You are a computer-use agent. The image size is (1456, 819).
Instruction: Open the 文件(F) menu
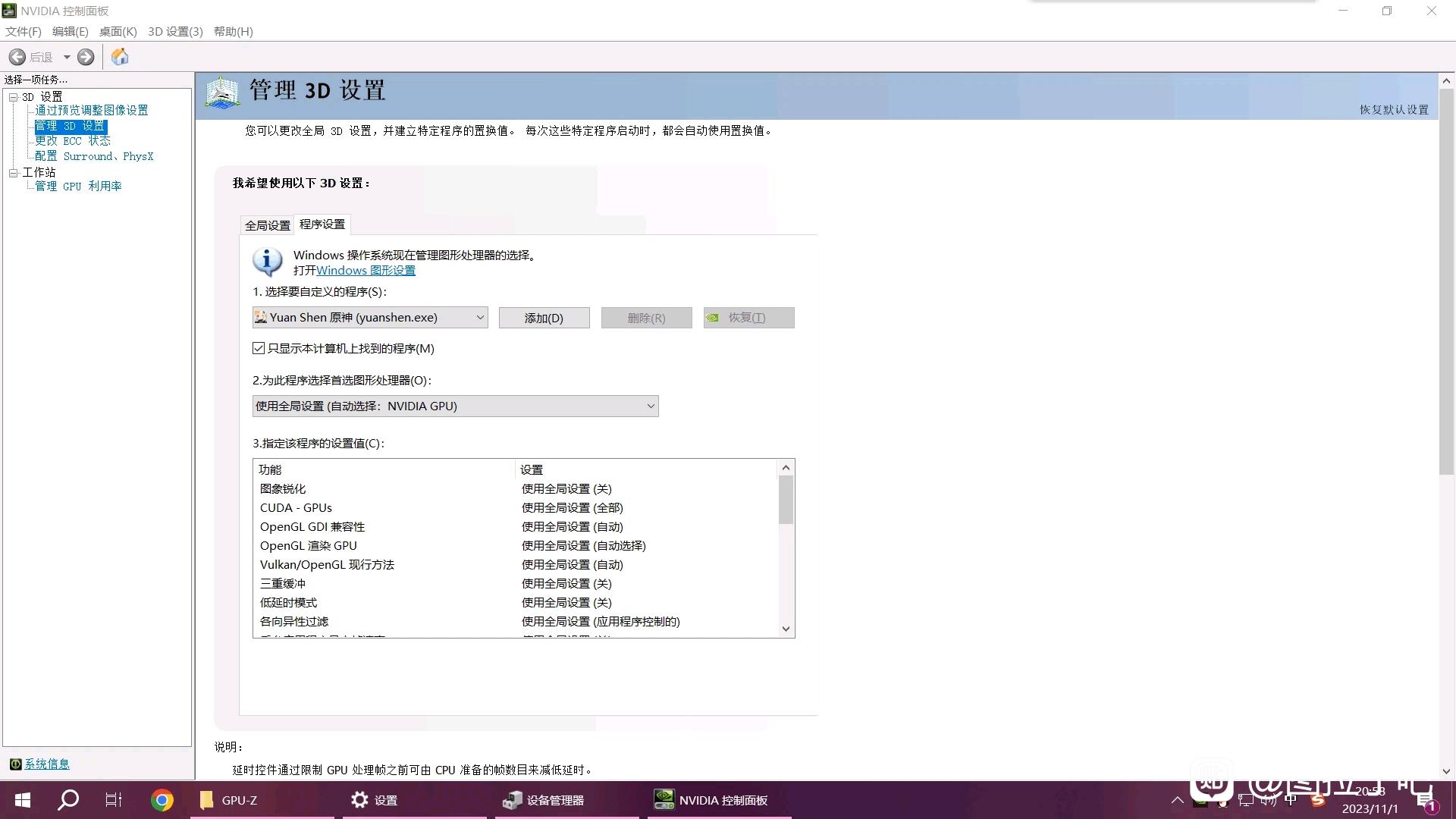[x=24, y=31]
